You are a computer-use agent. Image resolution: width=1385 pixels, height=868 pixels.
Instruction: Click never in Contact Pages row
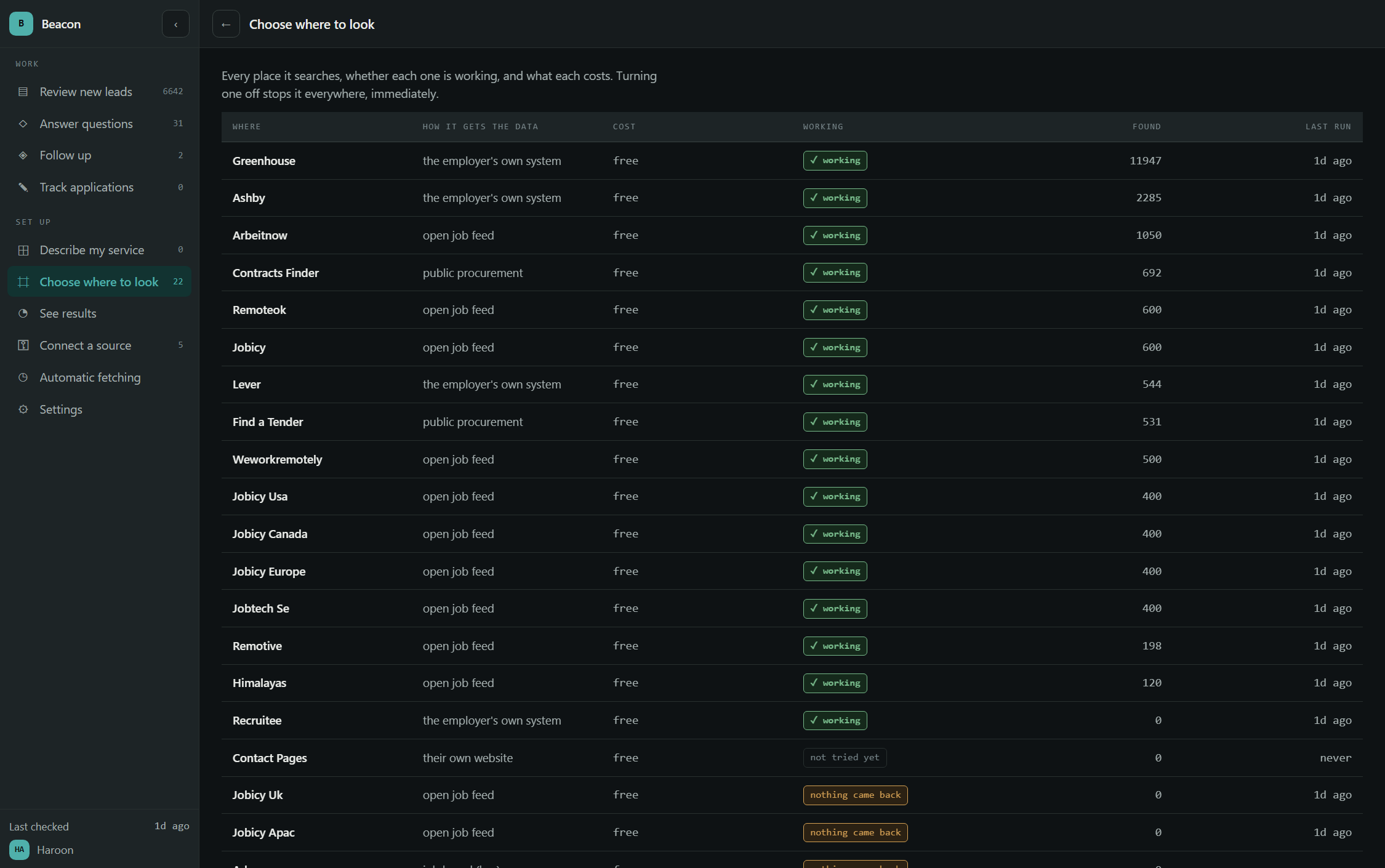(1335, 758)
